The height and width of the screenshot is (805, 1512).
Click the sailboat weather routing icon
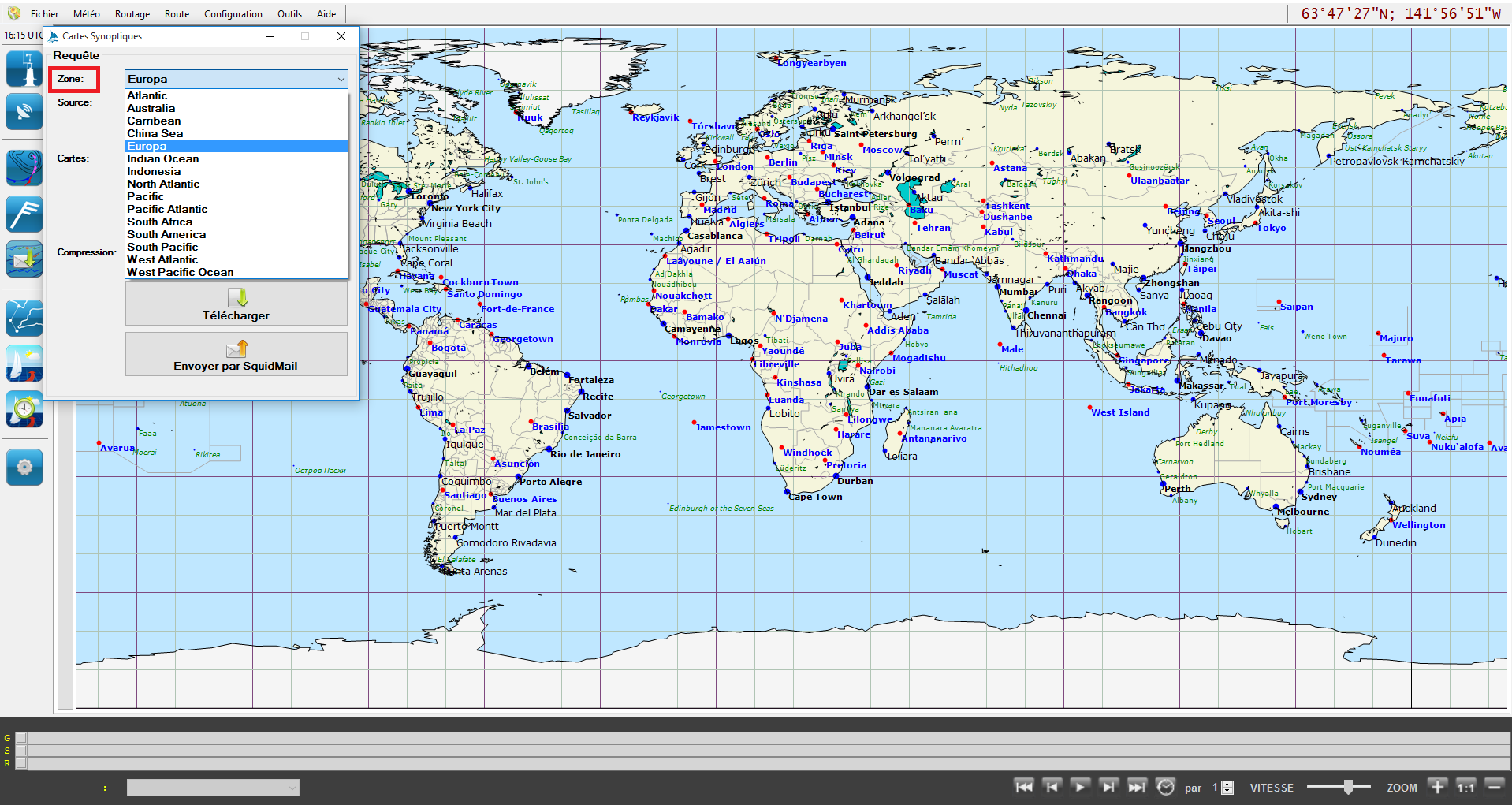(x=24, y=363)
